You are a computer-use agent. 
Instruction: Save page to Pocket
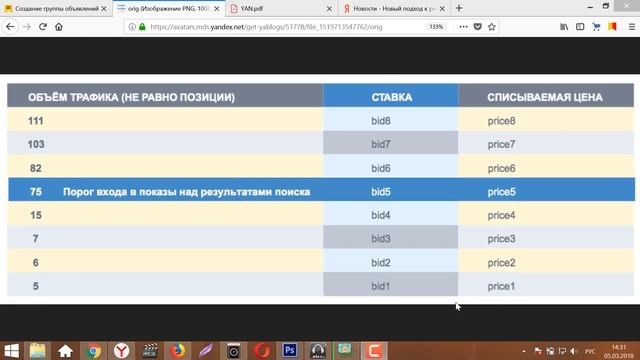coord(478,27)
